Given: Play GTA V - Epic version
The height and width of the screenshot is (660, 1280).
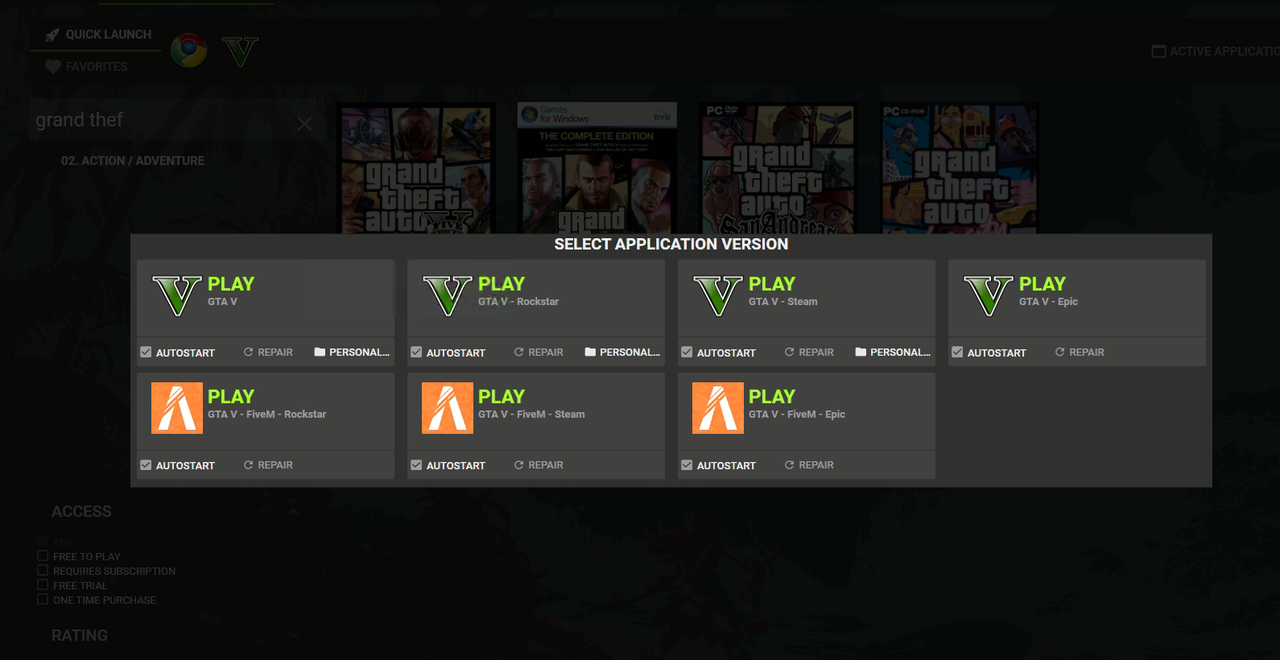Looking at the screenshot, I should [1042, 284].
